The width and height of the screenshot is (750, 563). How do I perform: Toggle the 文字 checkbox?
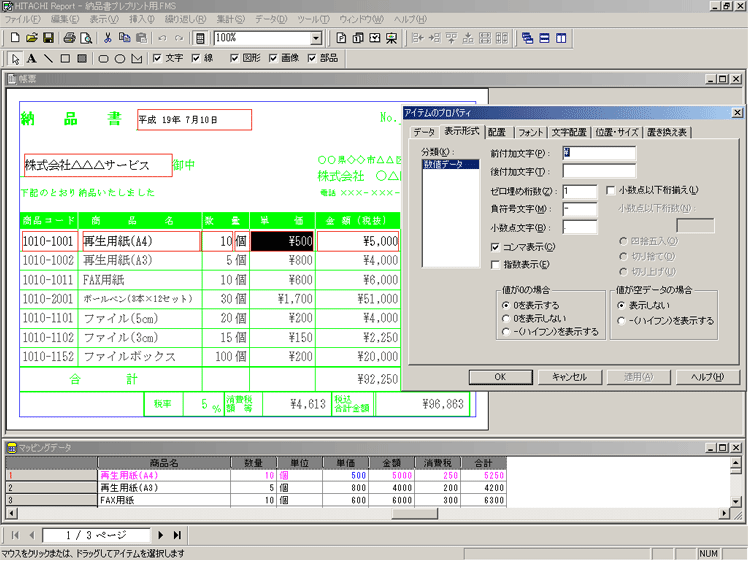pyautogui.click(x=157, y=58)
